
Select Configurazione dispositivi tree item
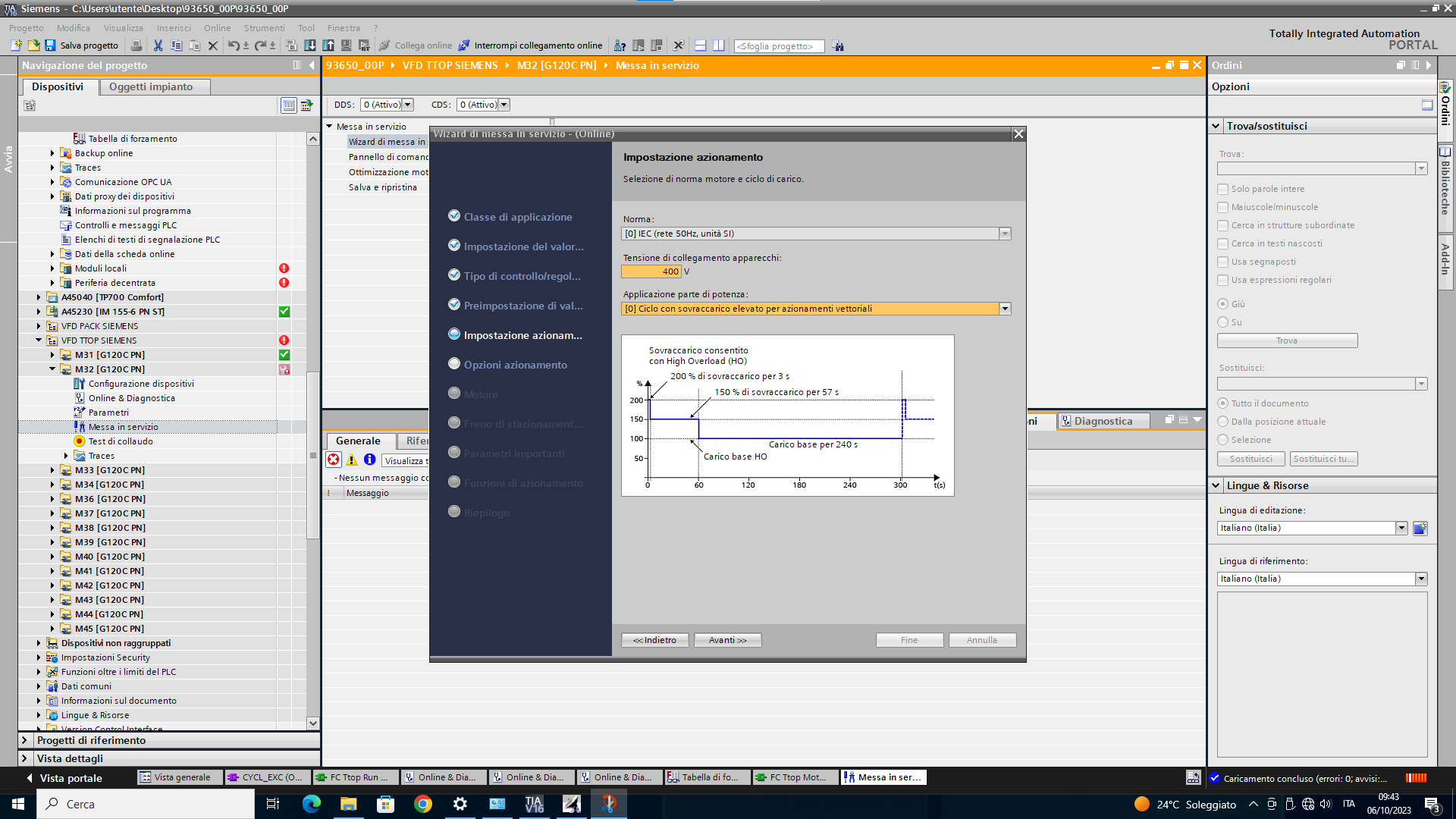point(140,384)
